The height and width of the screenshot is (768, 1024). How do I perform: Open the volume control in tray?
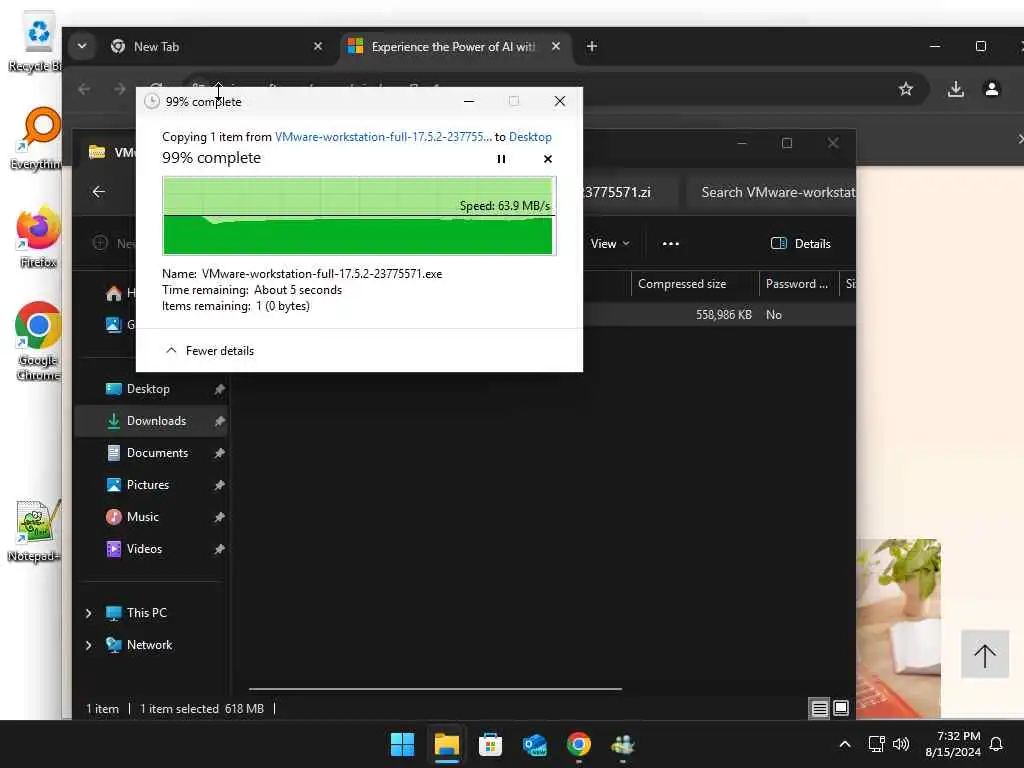[901, 744]
